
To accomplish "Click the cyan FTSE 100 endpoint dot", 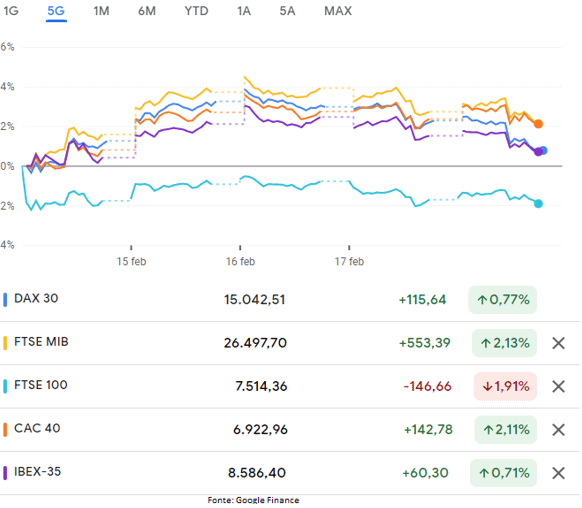I will 538,204.
